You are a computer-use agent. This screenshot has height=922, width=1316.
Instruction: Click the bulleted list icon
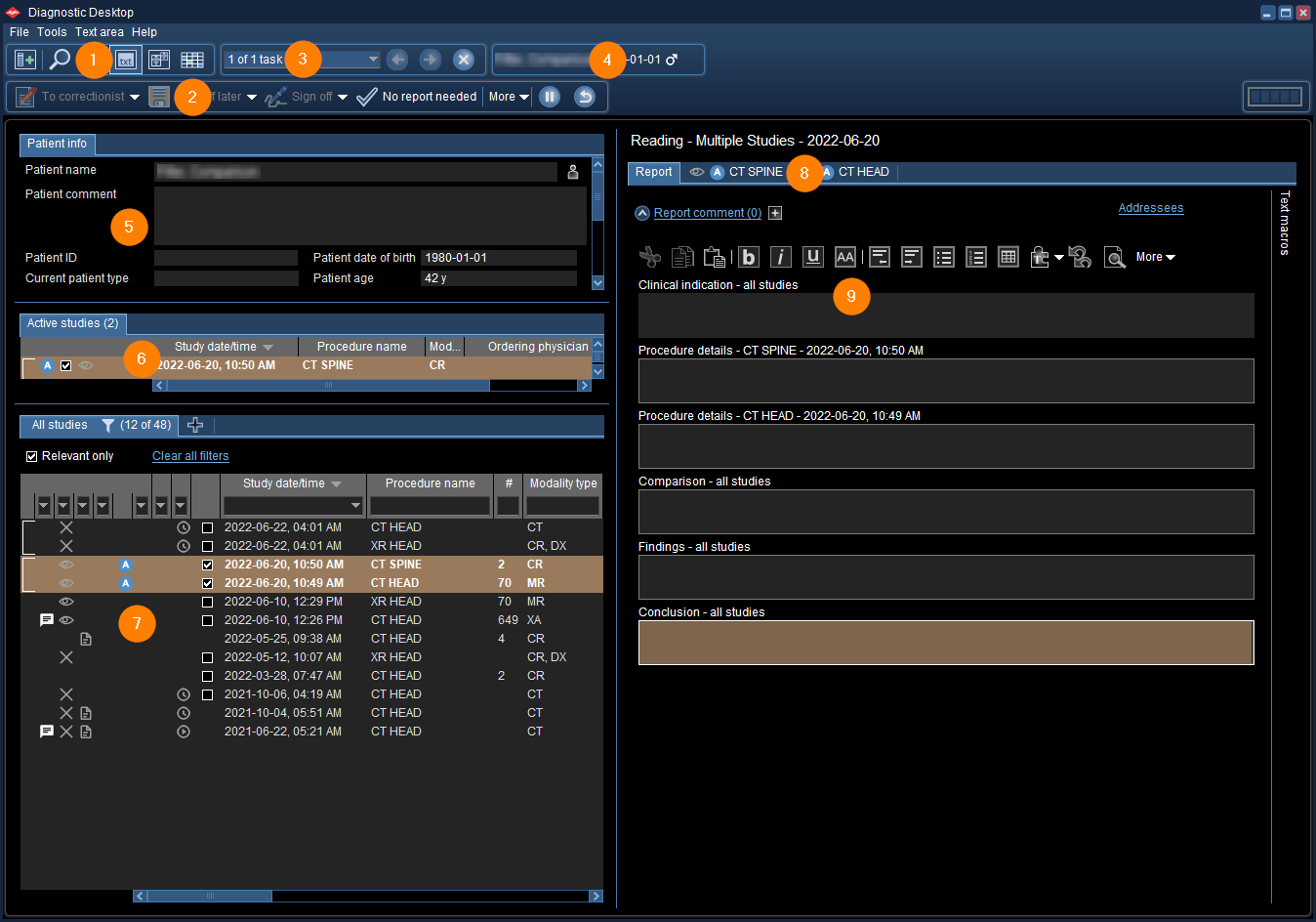[x=944, y=257]
